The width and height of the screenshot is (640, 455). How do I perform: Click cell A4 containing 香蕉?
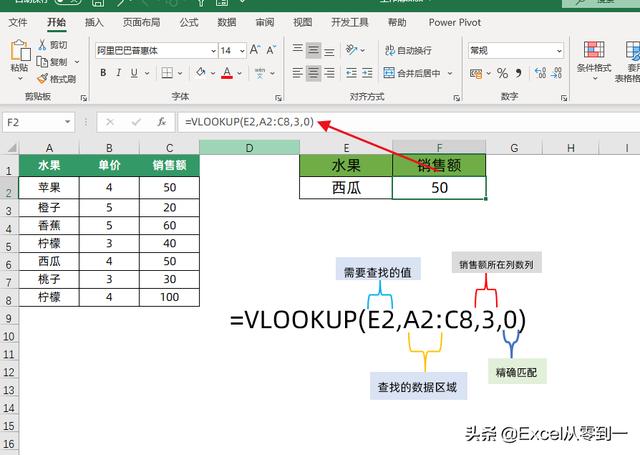[x=49, y=225]
